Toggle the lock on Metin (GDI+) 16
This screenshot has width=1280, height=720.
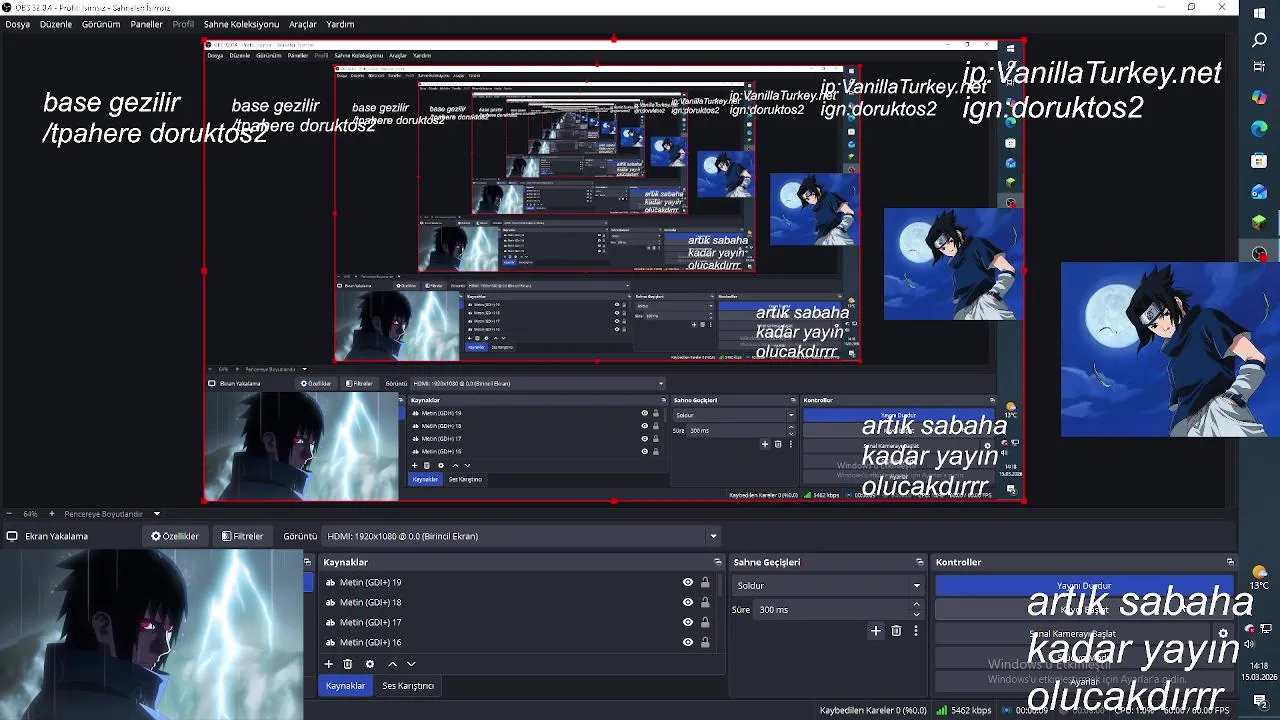(x=704, y=642)
